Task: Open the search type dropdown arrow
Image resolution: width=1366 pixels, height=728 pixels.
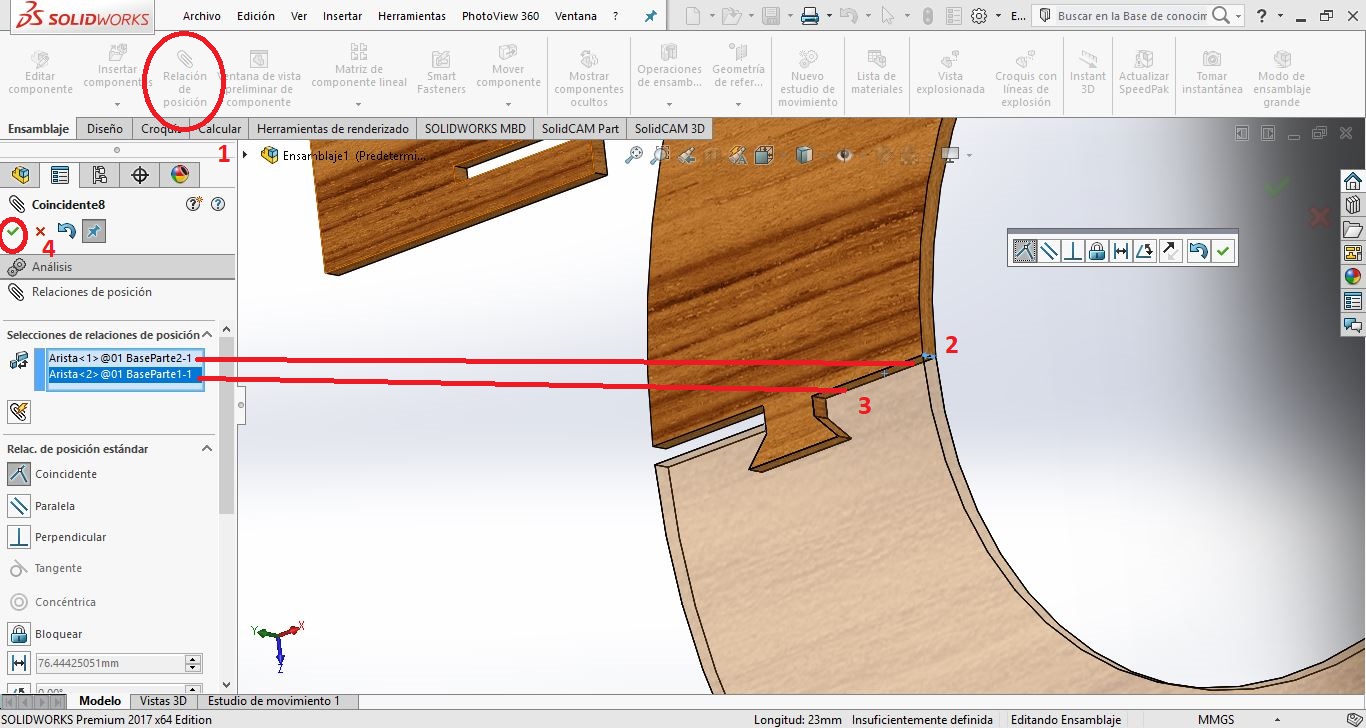Action: [1238, 17]
